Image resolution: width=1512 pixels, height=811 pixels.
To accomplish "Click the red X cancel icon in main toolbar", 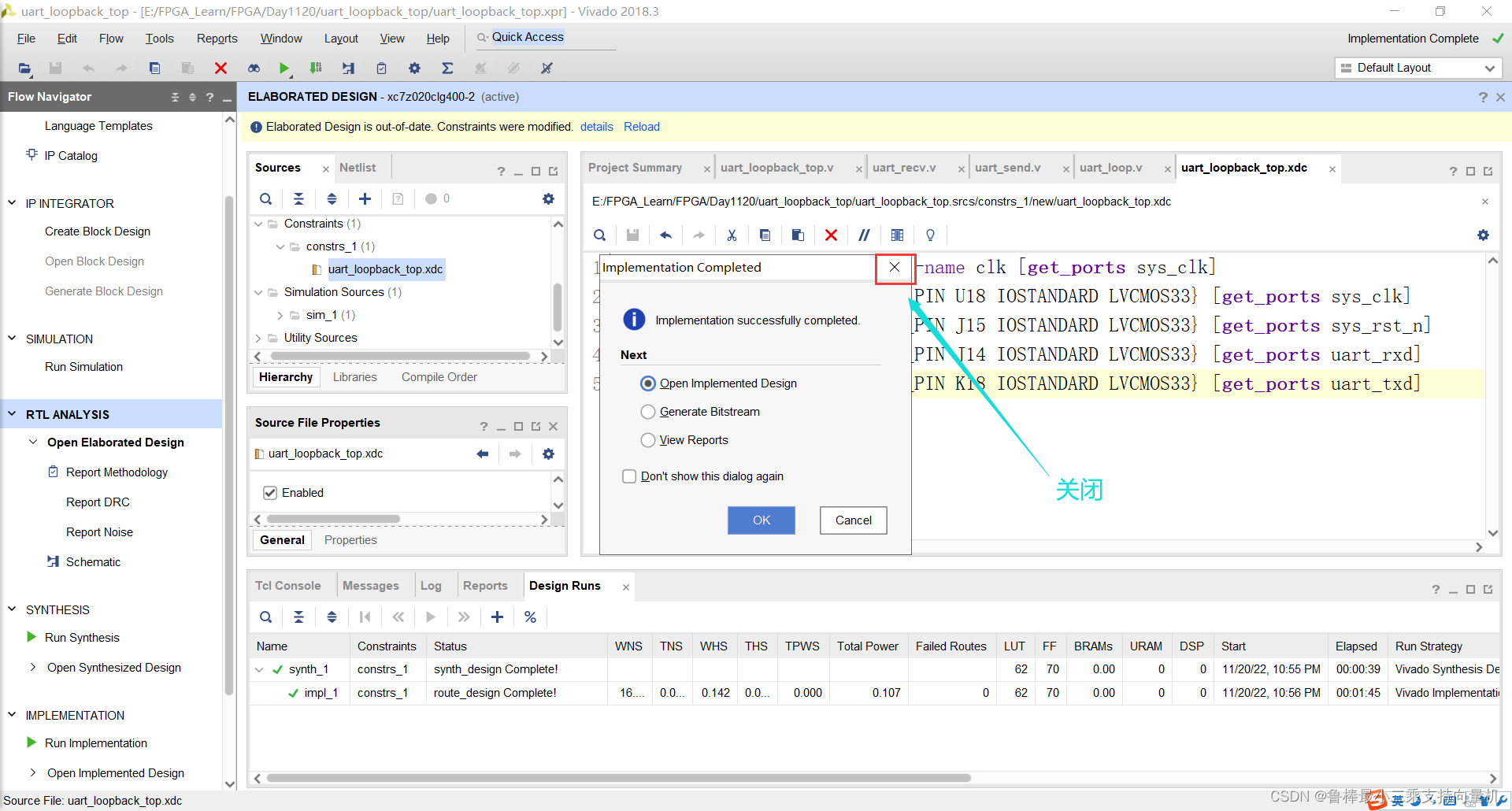I will coord(220,69).
